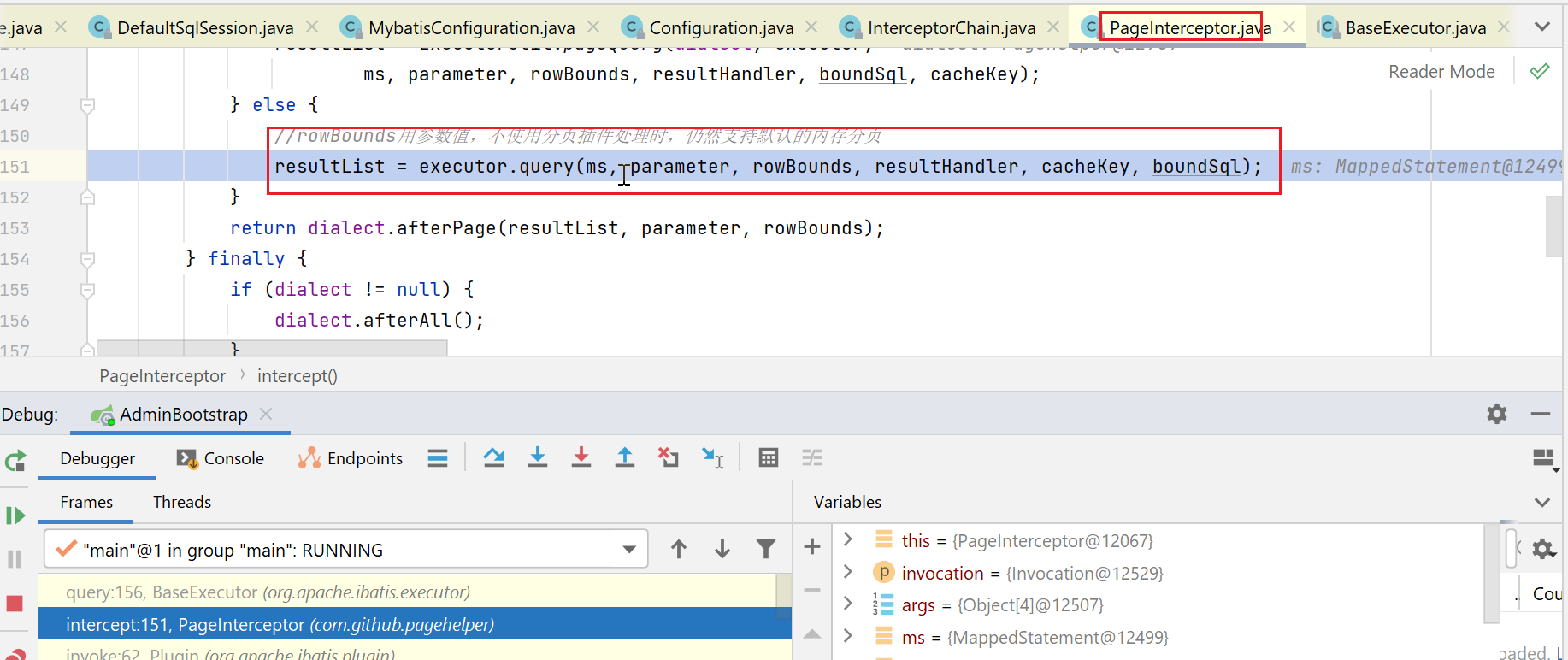Rerun AdminBootstrap debug session
This screenshot has height=660, width=1568.
[x=15, y=462]
